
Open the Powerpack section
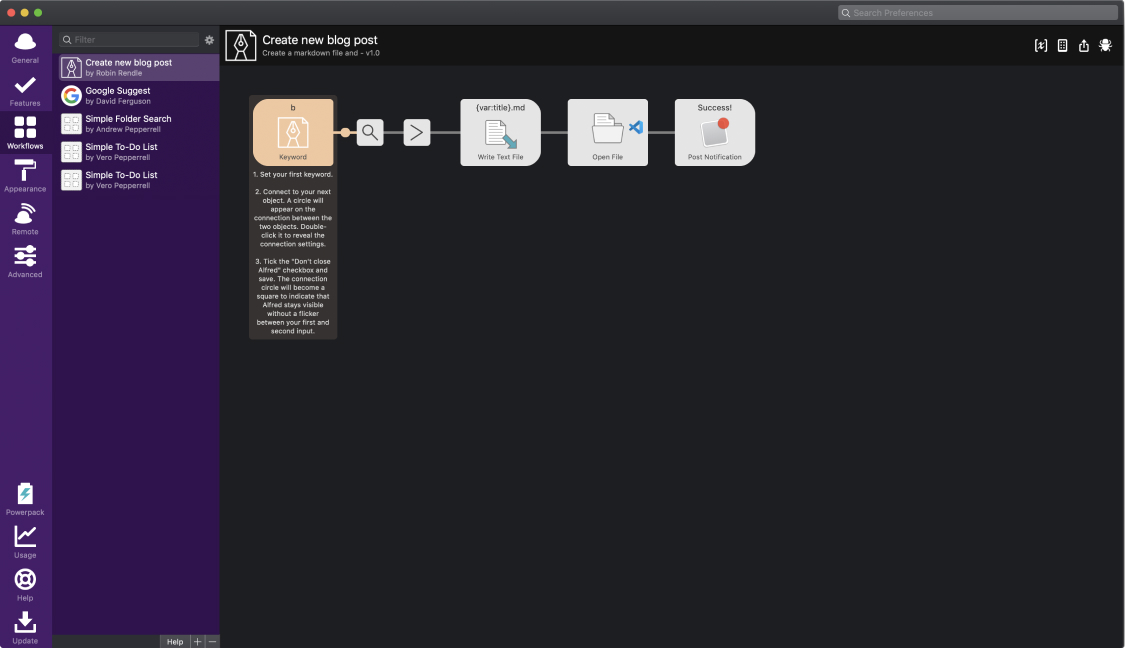point(25,500)
